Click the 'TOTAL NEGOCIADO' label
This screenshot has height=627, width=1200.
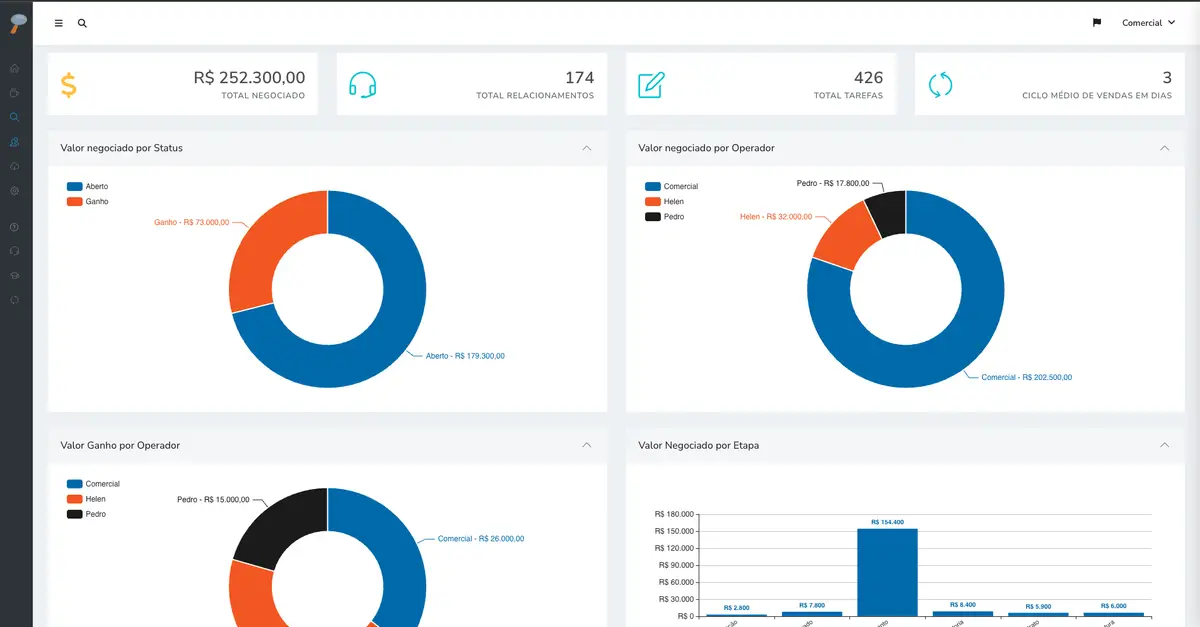[x=264, y=96]
